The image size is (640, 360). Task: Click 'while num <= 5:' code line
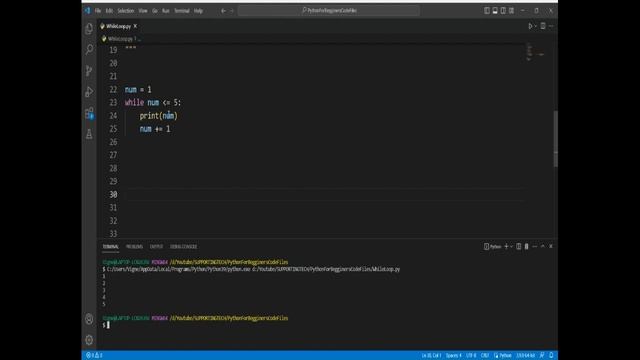coord(153,102)
